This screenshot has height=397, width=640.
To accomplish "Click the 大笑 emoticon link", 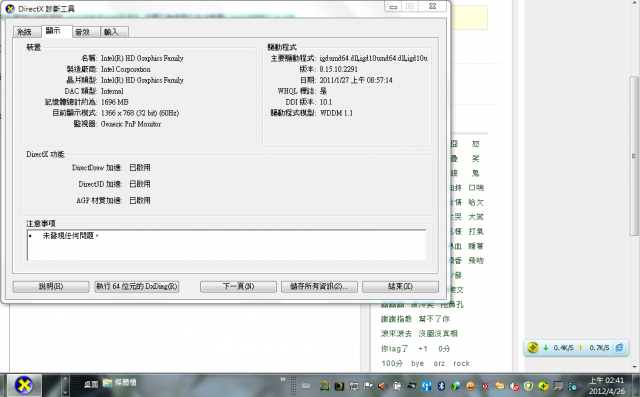I will click(x=476, y=217).
